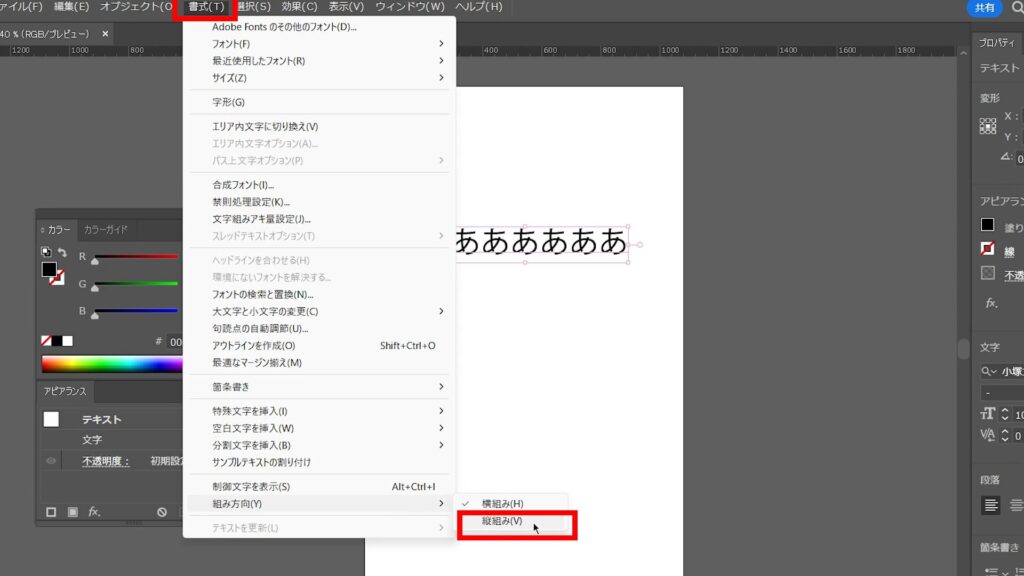The image size is (1024, 576).
Task: Expand the フォント(F) submenu
Action: [x=320, y=44]
